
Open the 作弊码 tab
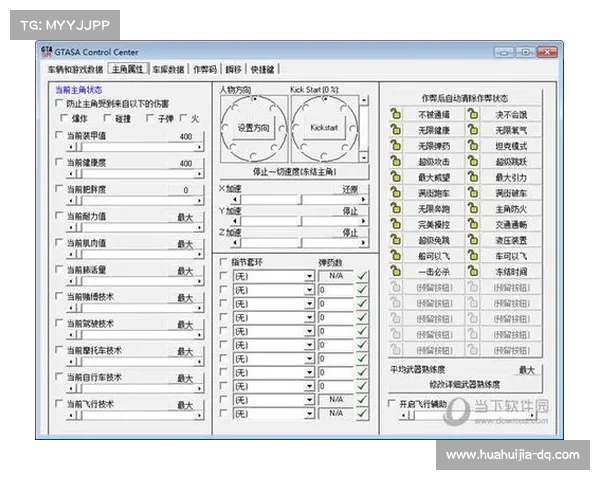[204, 69]
